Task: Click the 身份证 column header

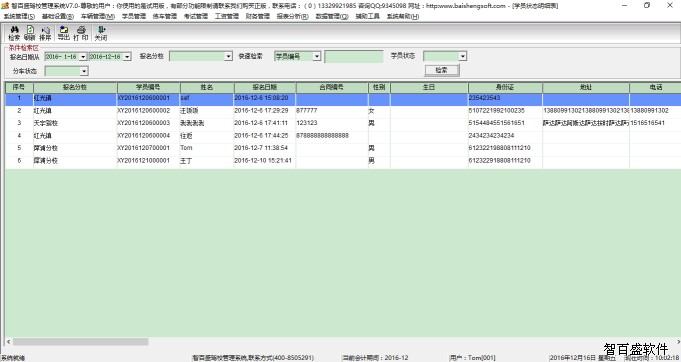Action: click(505, 87)
